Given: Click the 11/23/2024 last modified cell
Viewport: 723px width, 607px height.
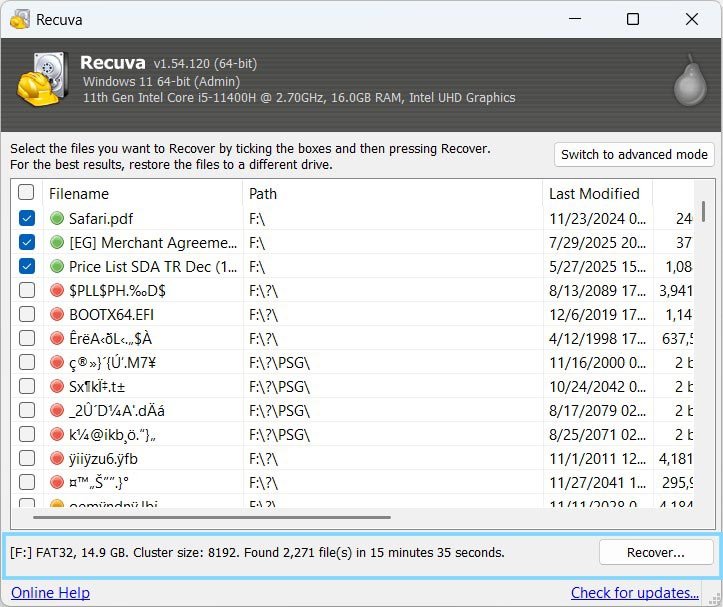Looking at the screenshot, I should pos(597,219).
